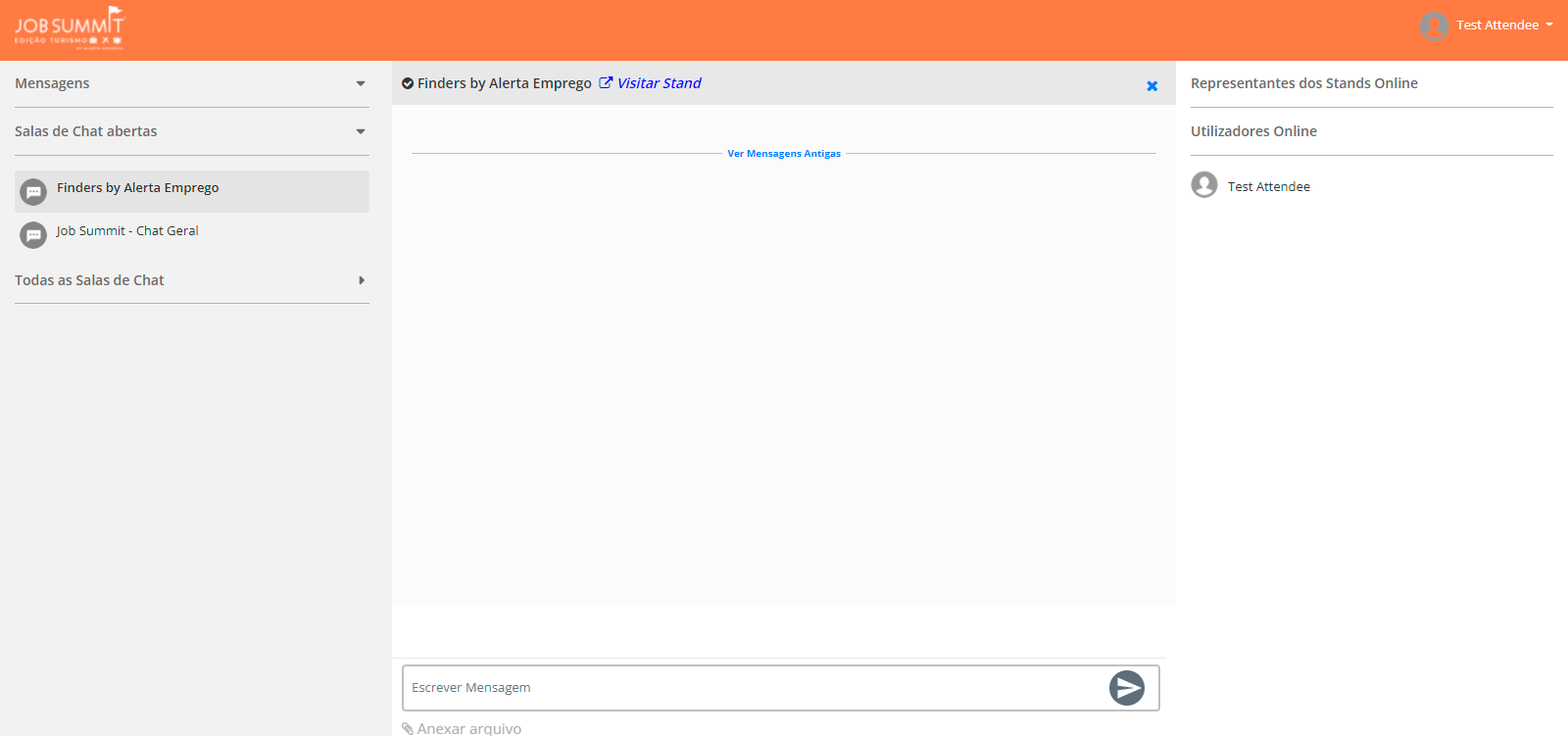Collapse the Salas de Chat abertas arrow
Screen dimensions: 1568x736
point(361,131)
